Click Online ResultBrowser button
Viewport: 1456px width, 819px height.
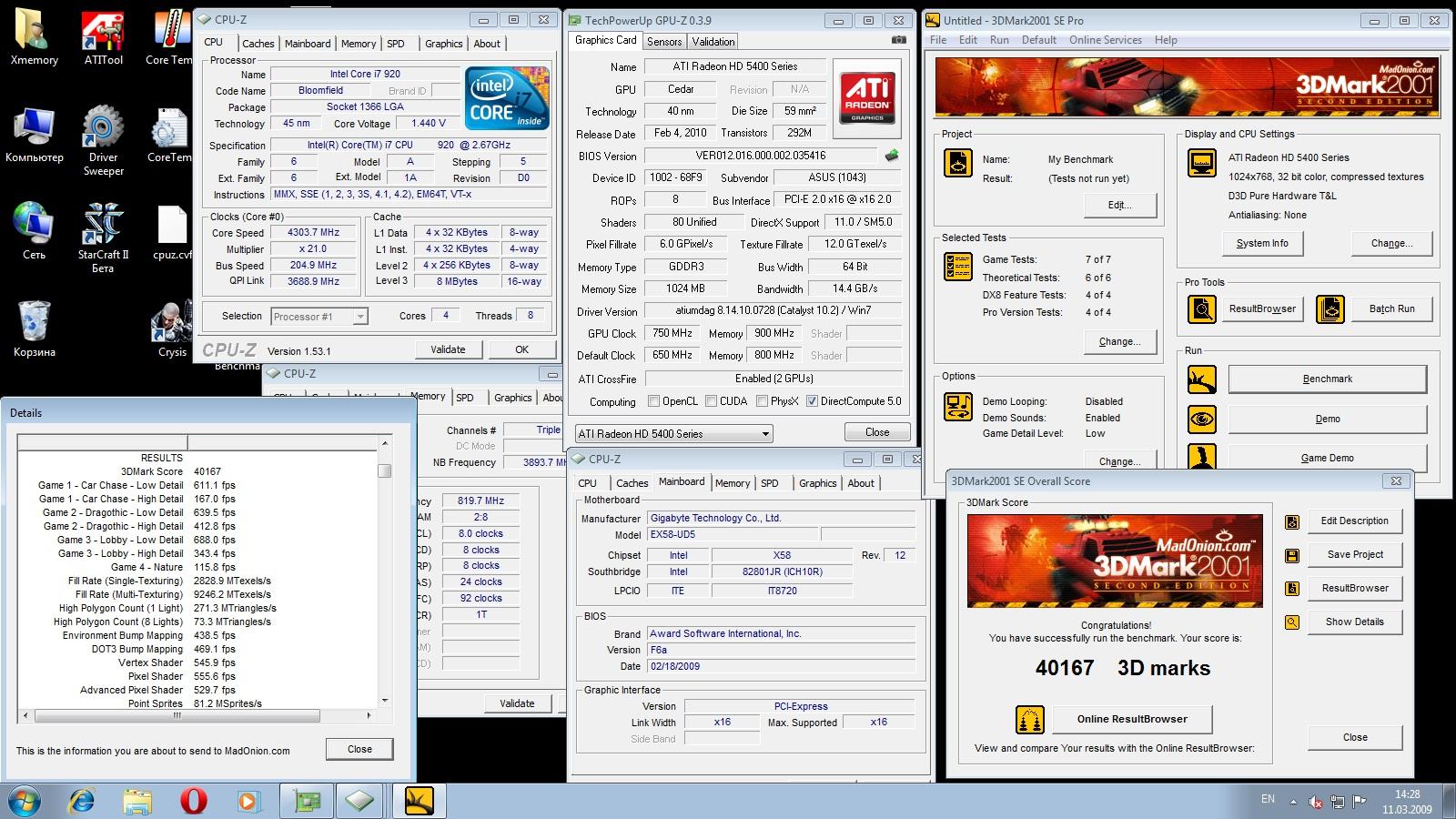1132,719
